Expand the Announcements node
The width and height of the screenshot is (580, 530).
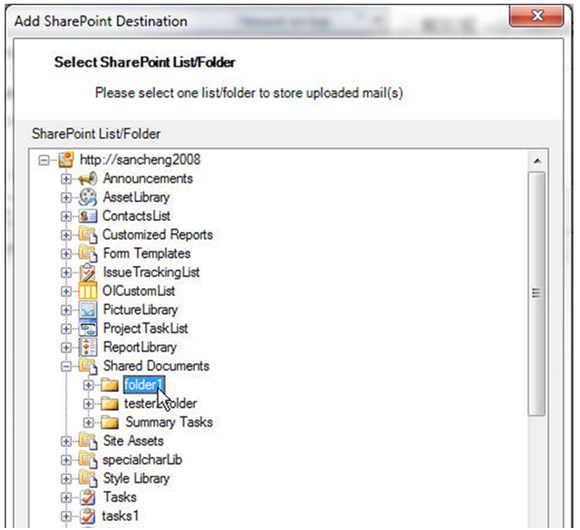(x=66, y=179)
